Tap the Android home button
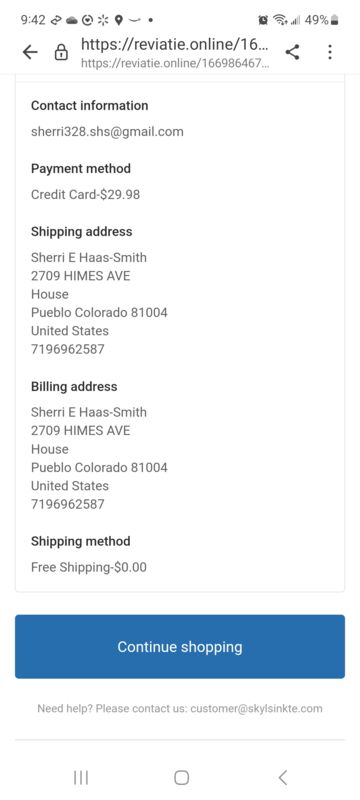This screenshot has width=360, height=800. [x=182, y=778]
